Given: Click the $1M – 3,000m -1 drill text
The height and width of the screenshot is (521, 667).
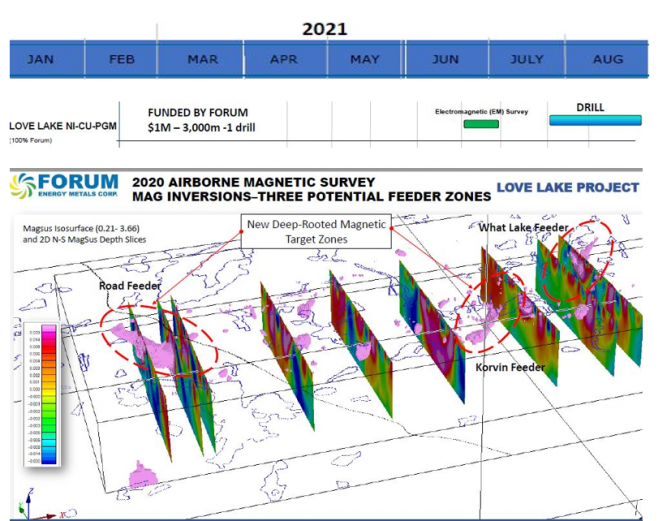Looking at the screenshot, I should tap(201, 128).
